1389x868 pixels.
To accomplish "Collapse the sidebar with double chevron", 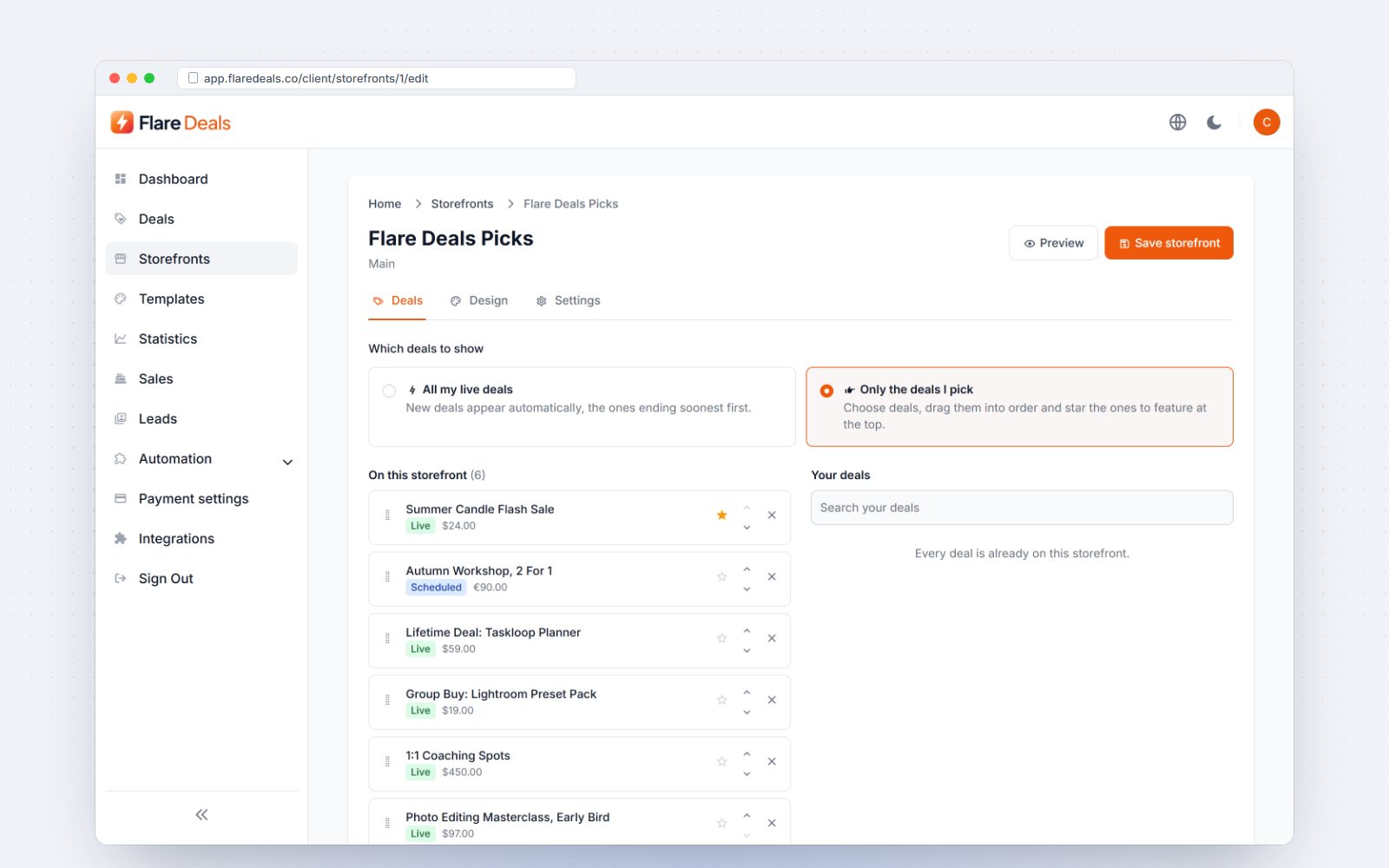I will [201, 814].
